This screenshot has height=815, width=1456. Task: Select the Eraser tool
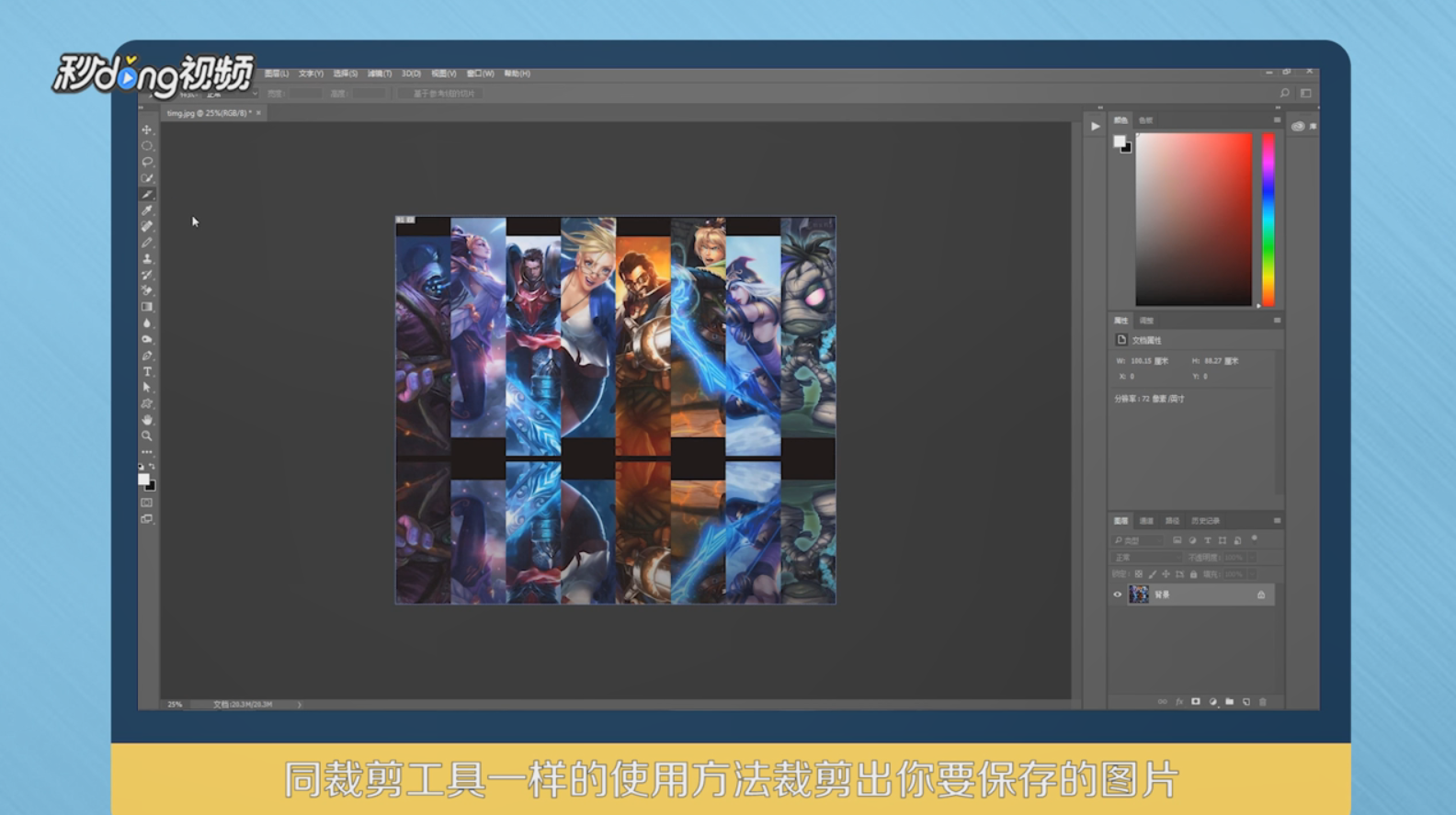[x=147, y=291]
